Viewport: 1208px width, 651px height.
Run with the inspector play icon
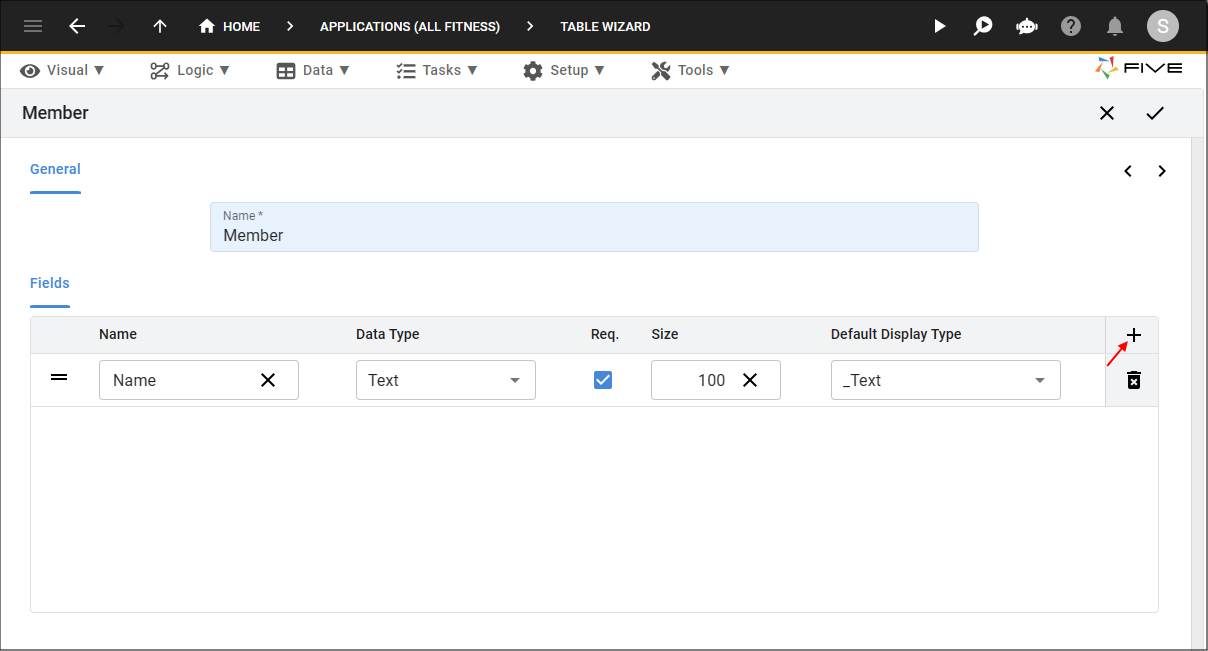click(983, 26)
